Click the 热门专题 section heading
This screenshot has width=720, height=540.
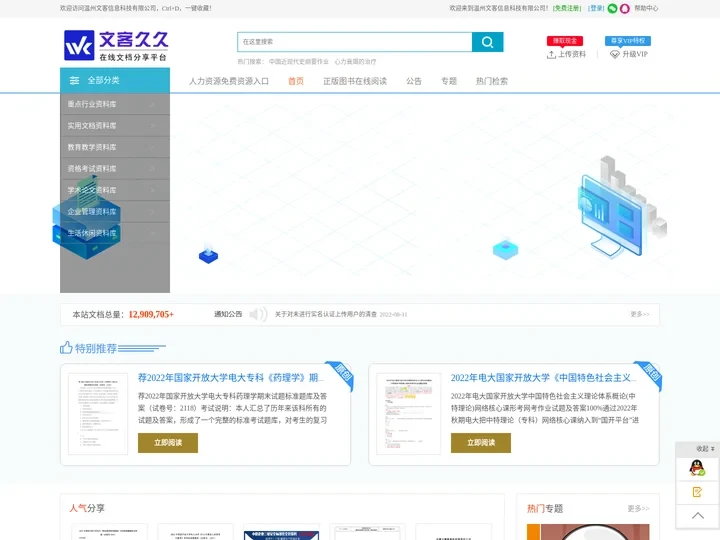tap(545, 508)
